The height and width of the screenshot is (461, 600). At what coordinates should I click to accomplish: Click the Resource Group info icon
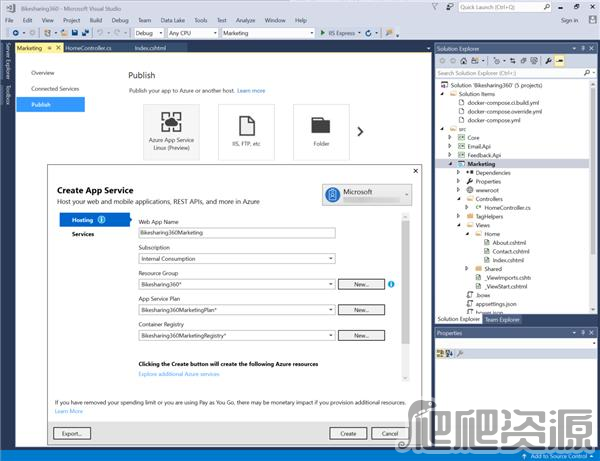pos(391,284)
